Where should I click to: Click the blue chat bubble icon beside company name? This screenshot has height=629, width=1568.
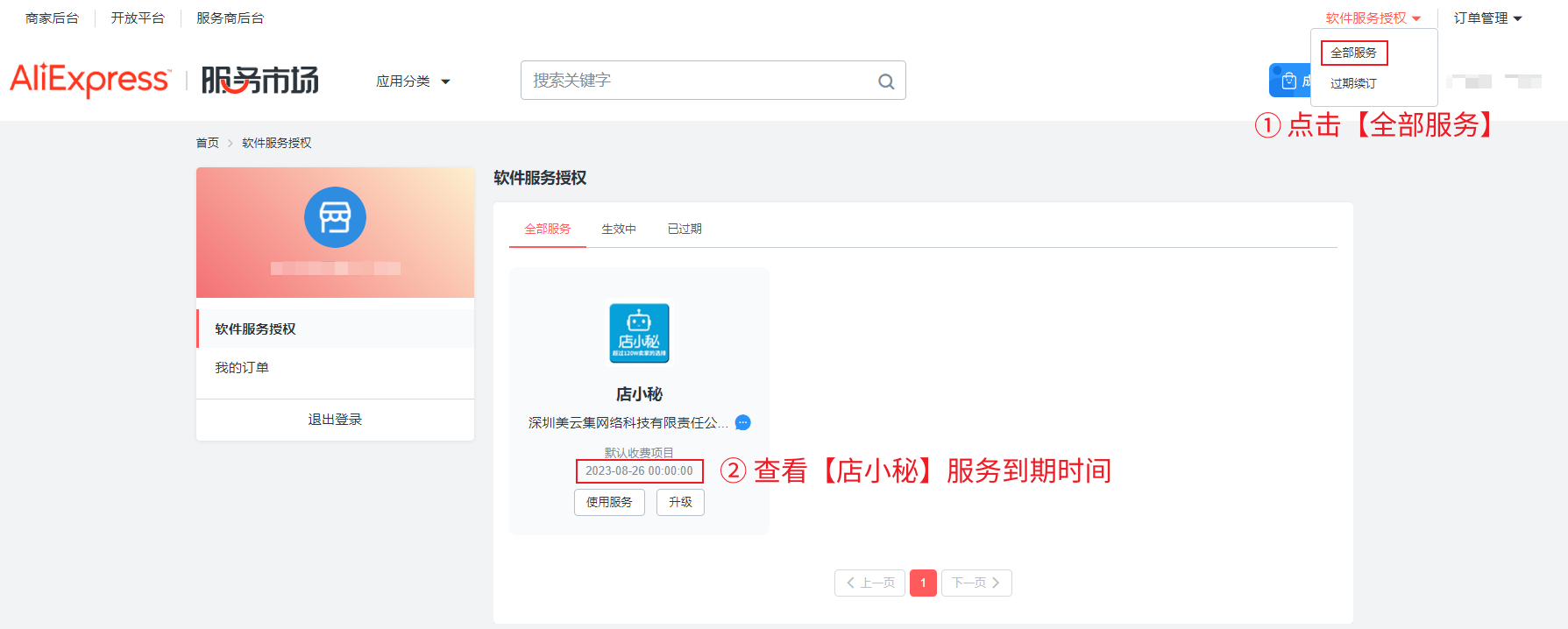[x=742, y=422]
